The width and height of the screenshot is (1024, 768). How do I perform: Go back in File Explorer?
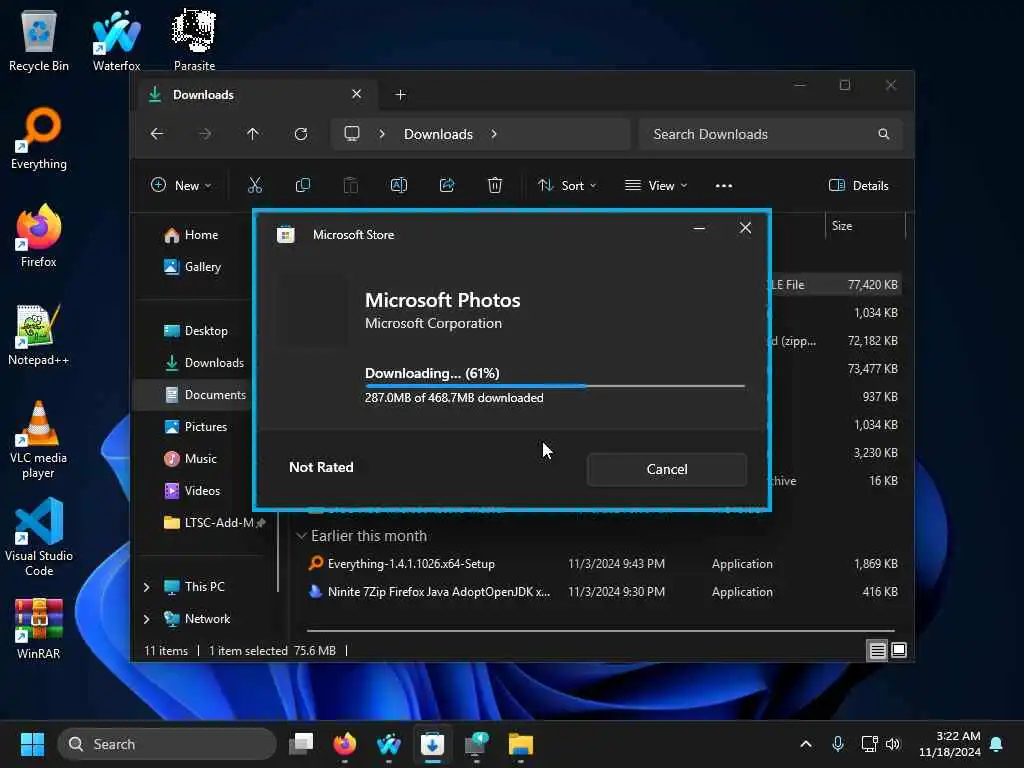(x=157, y=134)
